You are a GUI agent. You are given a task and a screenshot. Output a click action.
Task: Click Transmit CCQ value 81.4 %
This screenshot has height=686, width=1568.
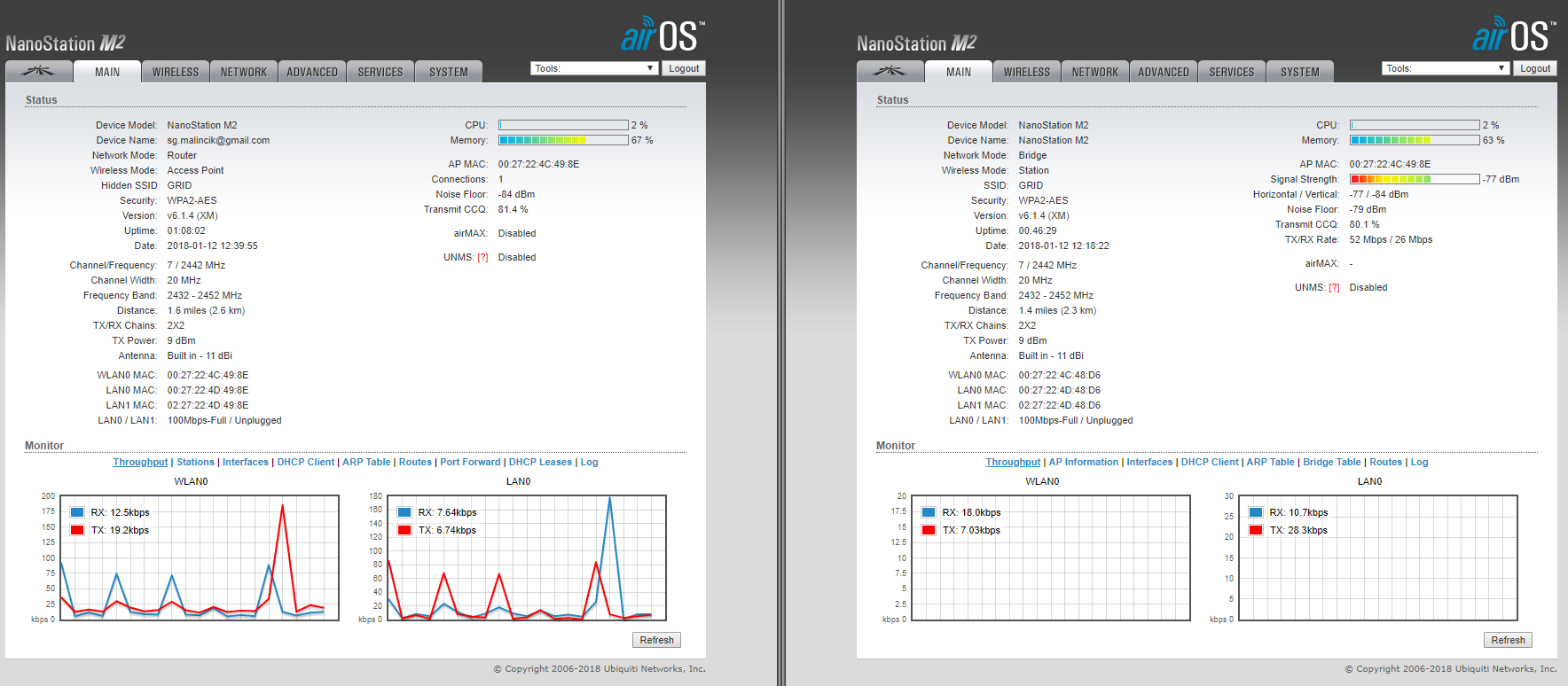click(x=513, y=209)
